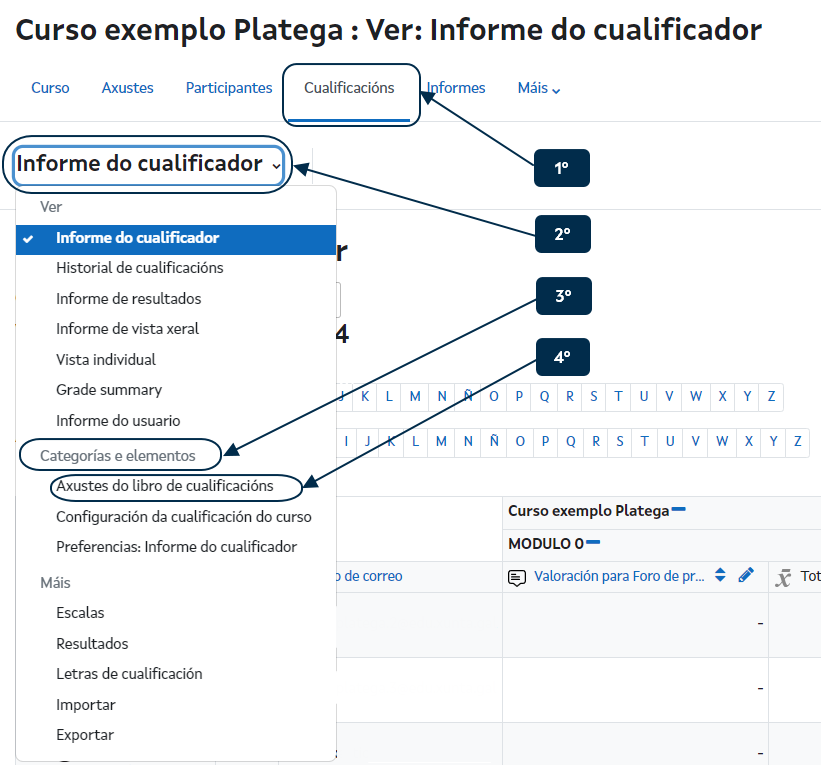This screenshot has width=821, height=765.
Task: Filter students by the letter Ñ
Action: (467, 397)
